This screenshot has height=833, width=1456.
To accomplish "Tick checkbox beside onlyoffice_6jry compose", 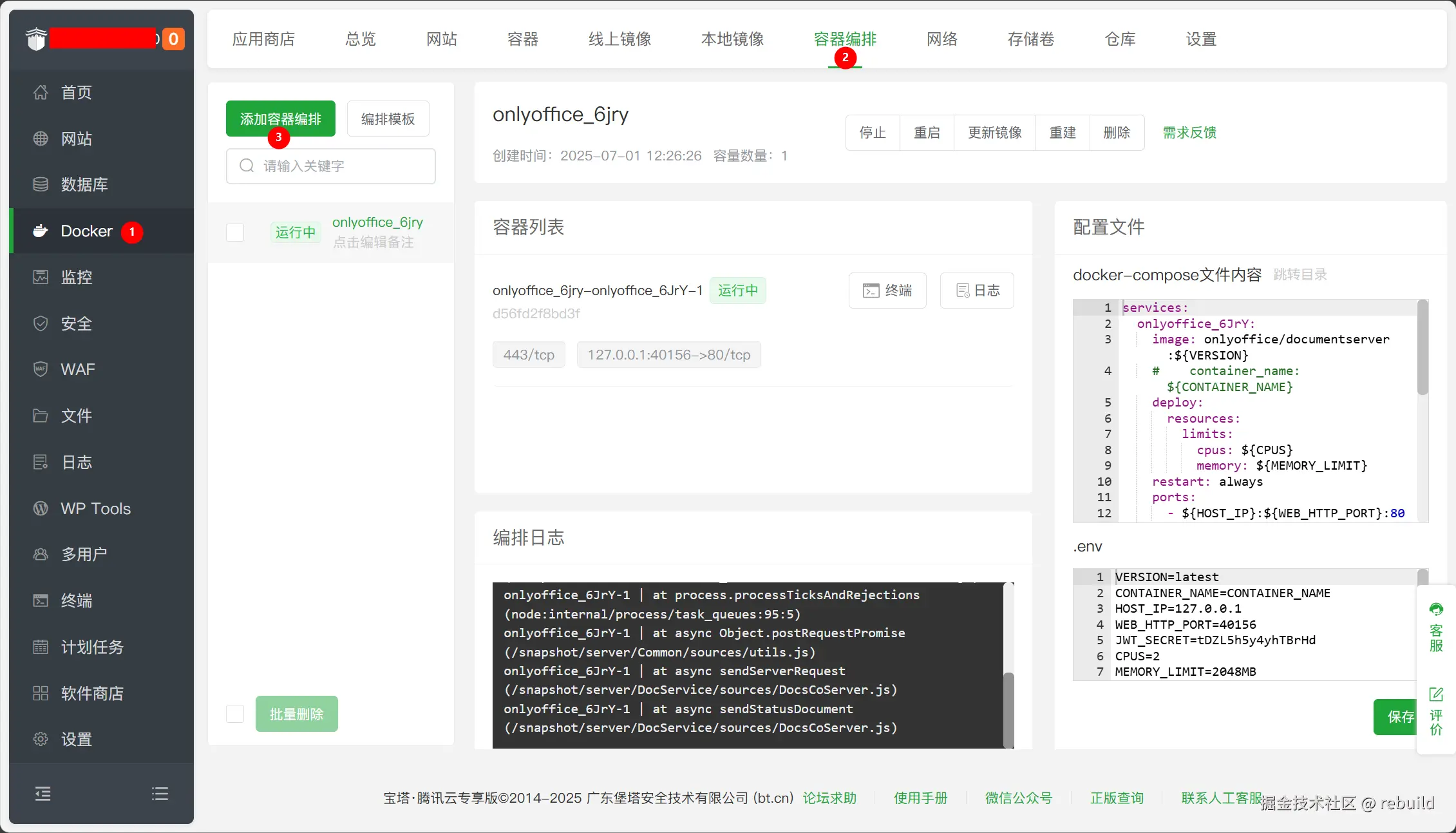I will (x=235, y=233).
